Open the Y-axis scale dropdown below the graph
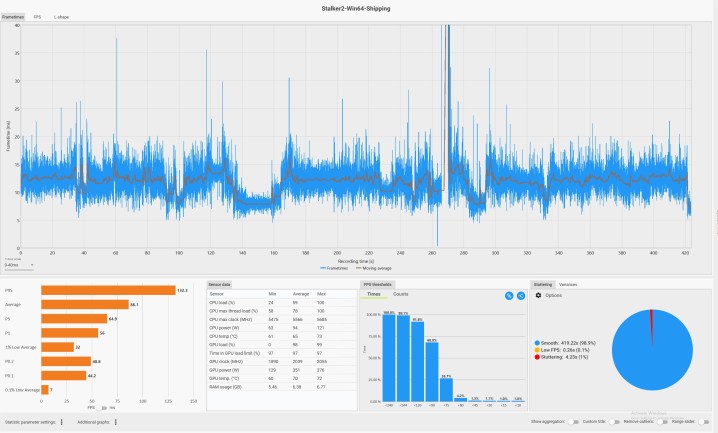The image size is (718, 433). 18,265
